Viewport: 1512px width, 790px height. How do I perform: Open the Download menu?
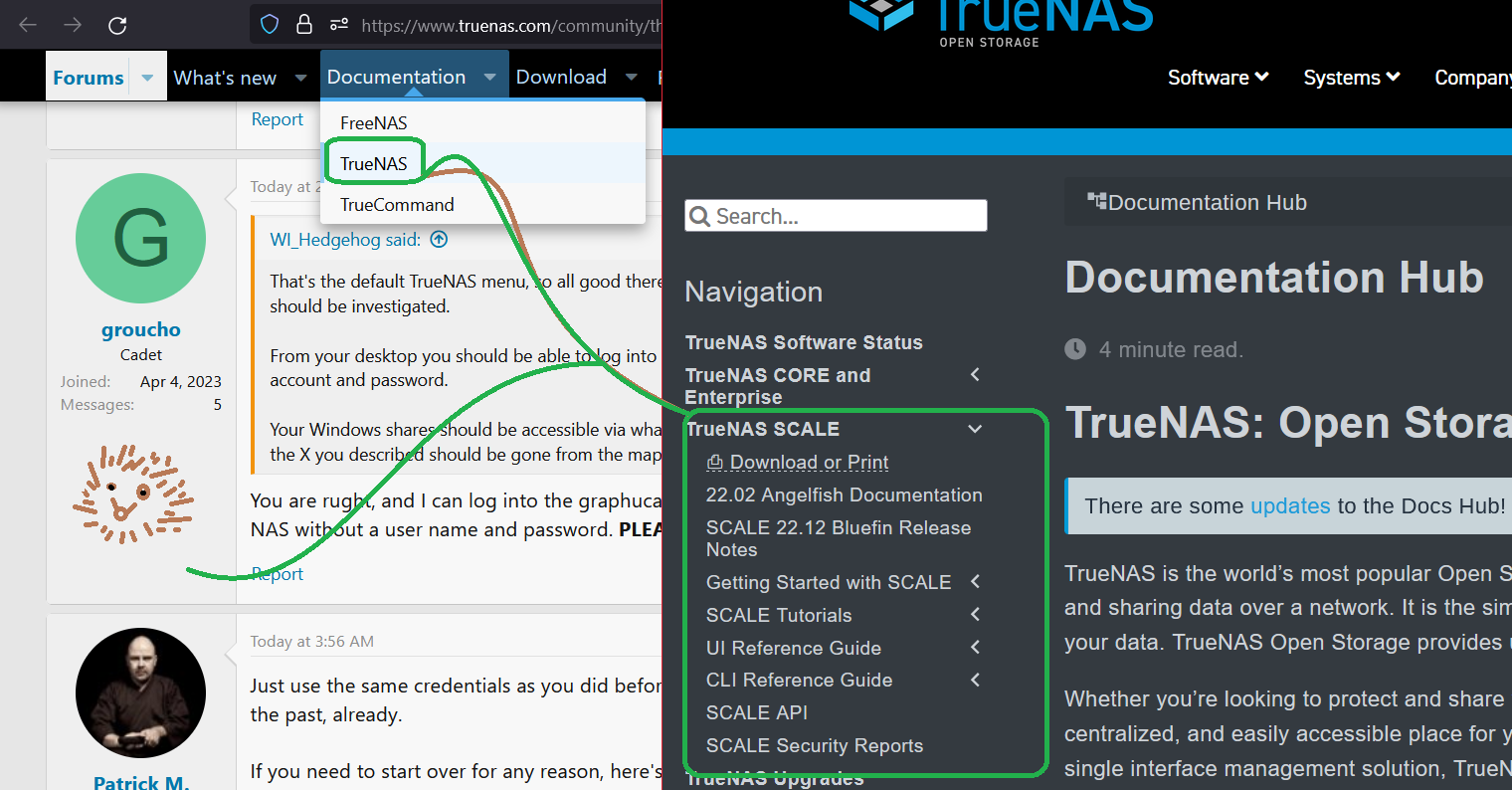click(x=561, y=77)
